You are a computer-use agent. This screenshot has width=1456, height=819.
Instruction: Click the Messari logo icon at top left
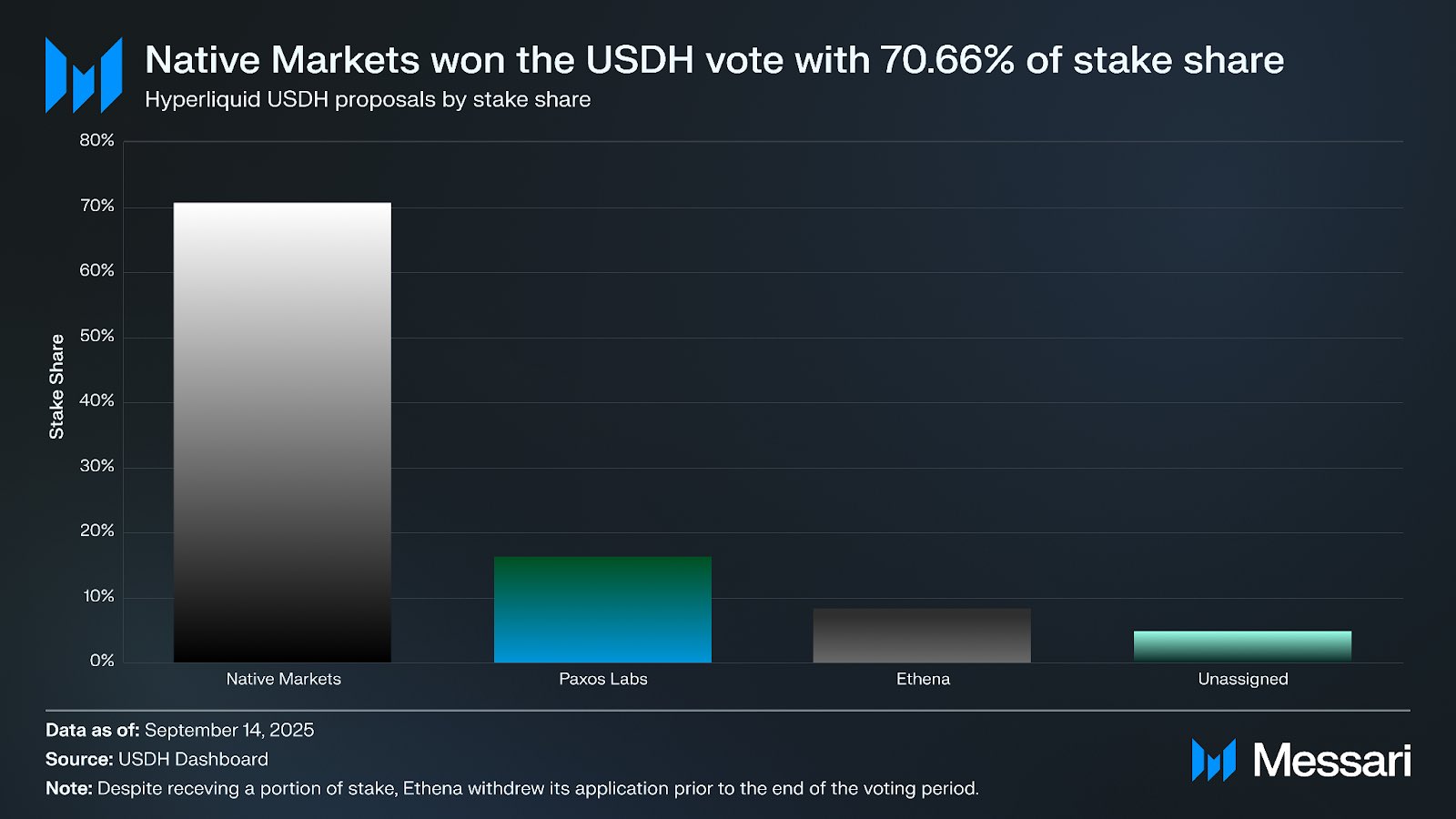[84, 75]
